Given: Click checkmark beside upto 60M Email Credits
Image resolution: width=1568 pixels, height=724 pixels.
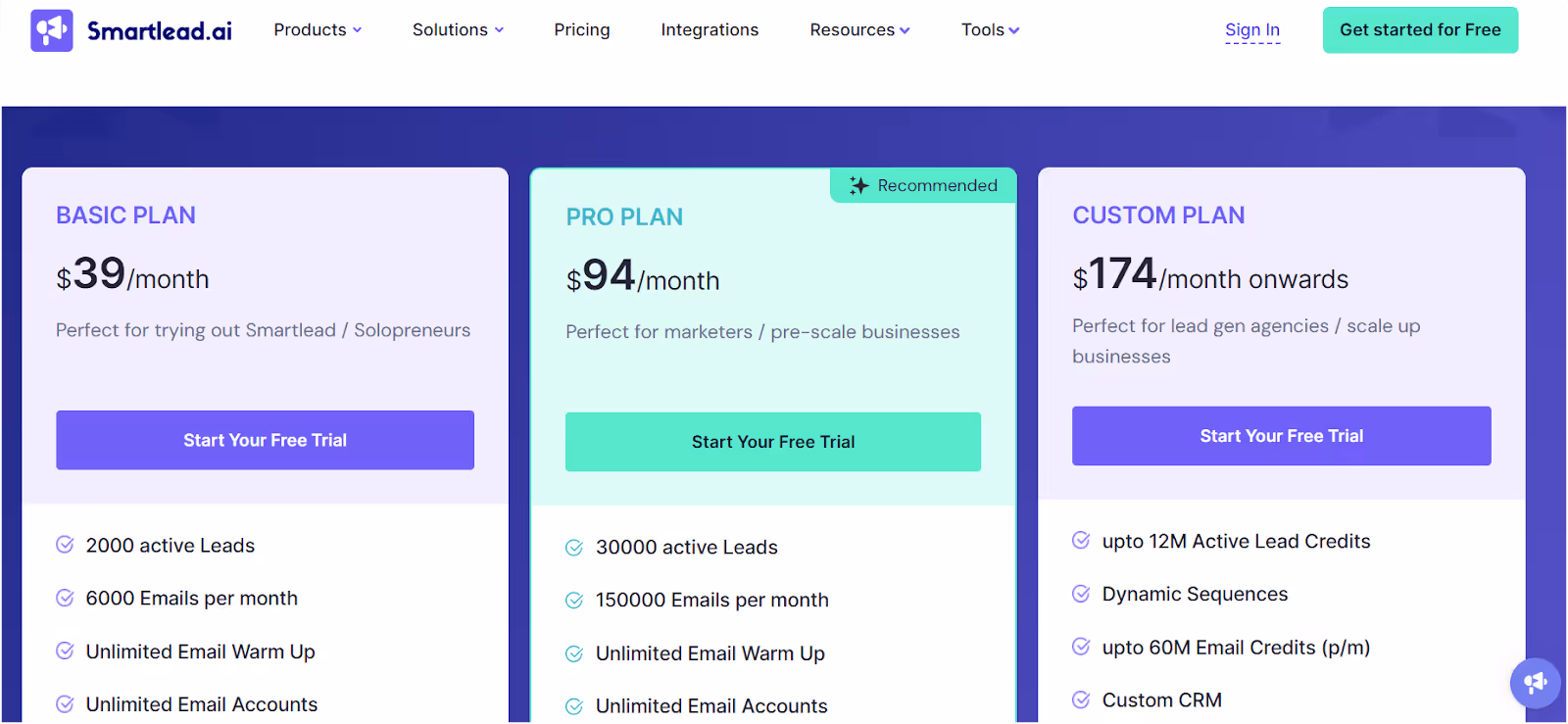Looking at the screenshot, I should [x=1081, y=647].
